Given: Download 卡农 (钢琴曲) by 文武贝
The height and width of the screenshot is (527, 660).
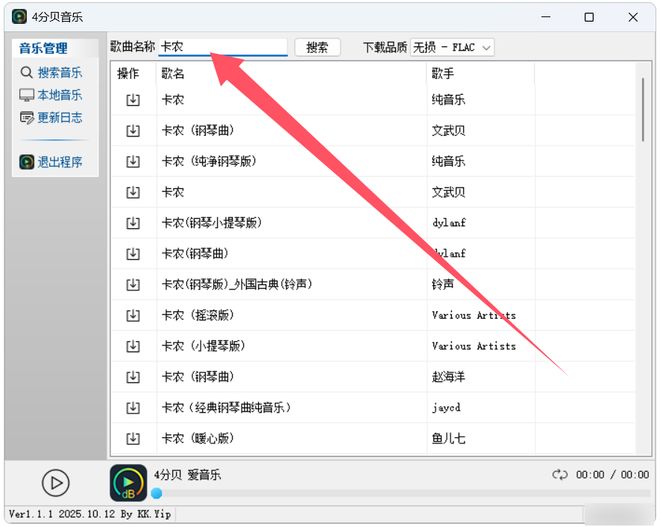Looking at the screenshot, I should click(133, 131).
